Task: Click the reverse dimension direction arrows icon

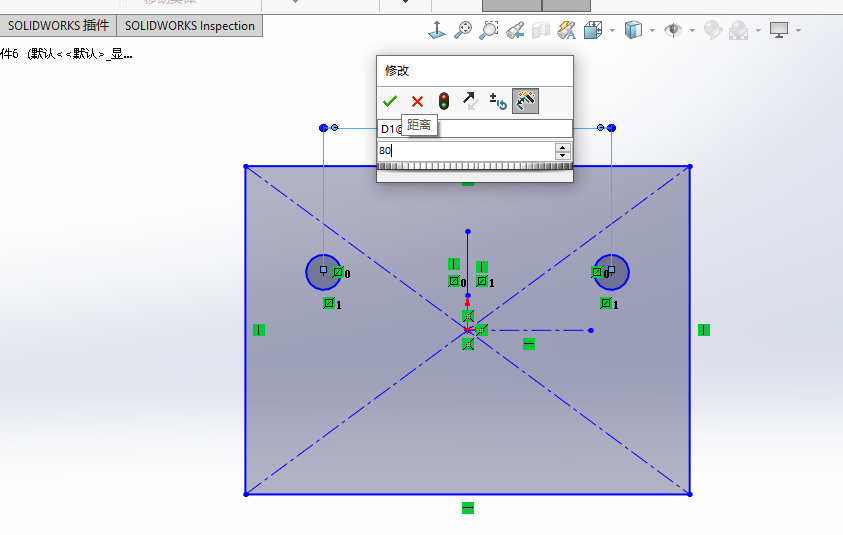Action: click(470, 101)
